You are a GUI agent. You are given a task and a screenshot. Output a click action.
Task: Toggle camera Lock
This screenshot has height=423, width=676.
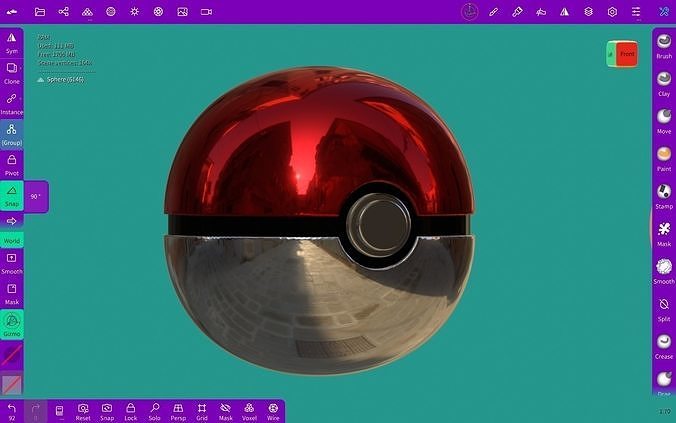[131, 411]
